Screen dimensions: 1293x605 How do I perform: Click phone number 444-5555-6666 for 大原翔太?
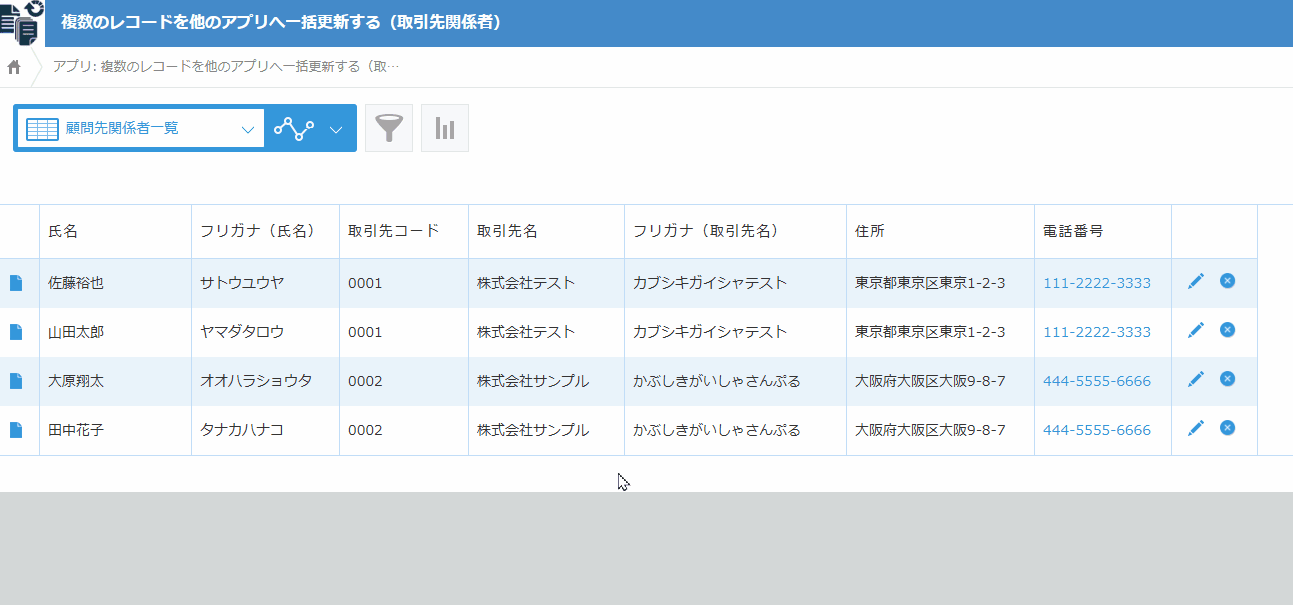click(1096, 381)
